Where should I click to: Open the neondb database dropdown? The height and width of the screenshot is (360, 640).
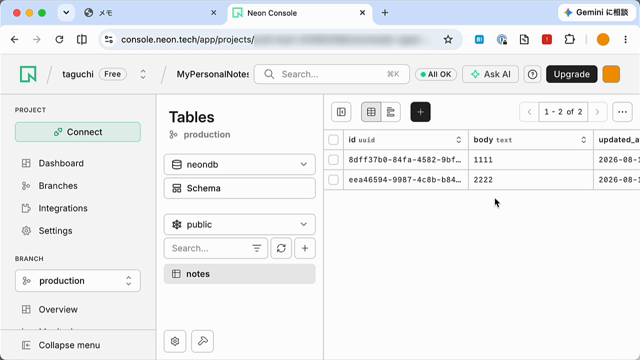pyautogui.click(x=240, y=164)
